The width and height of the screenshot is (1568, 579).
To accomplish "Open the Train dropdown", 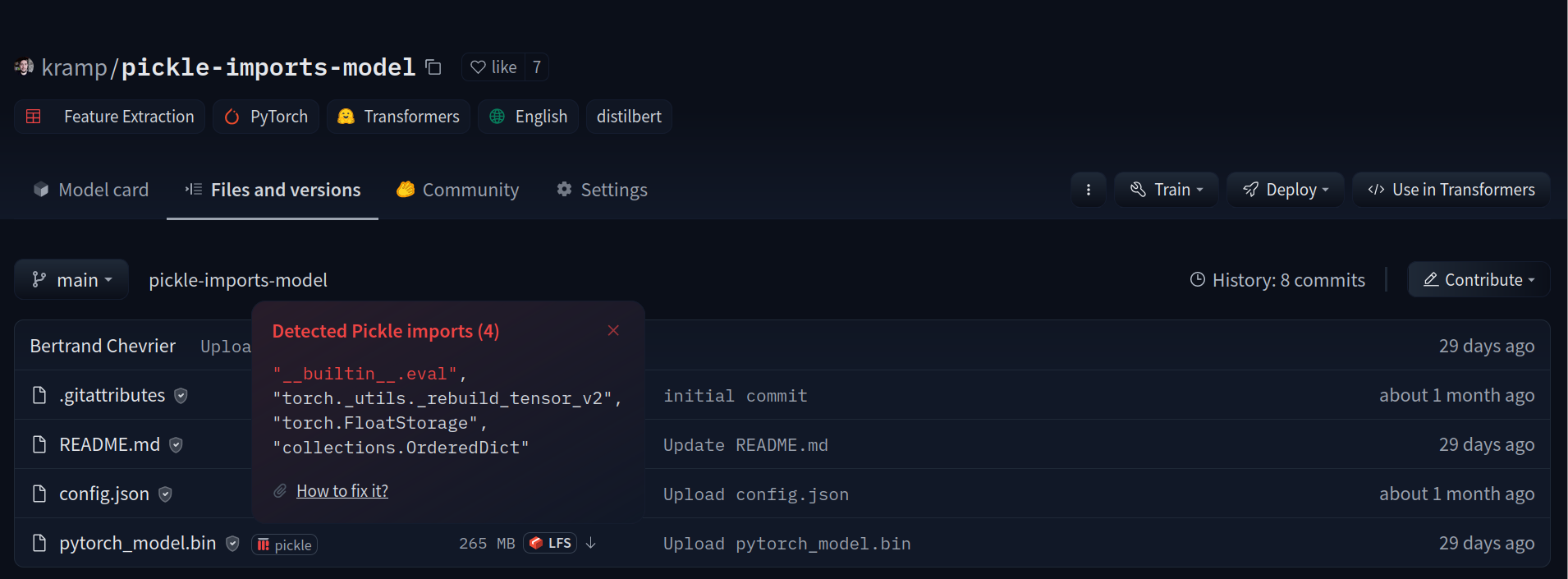I will 1166,190.
